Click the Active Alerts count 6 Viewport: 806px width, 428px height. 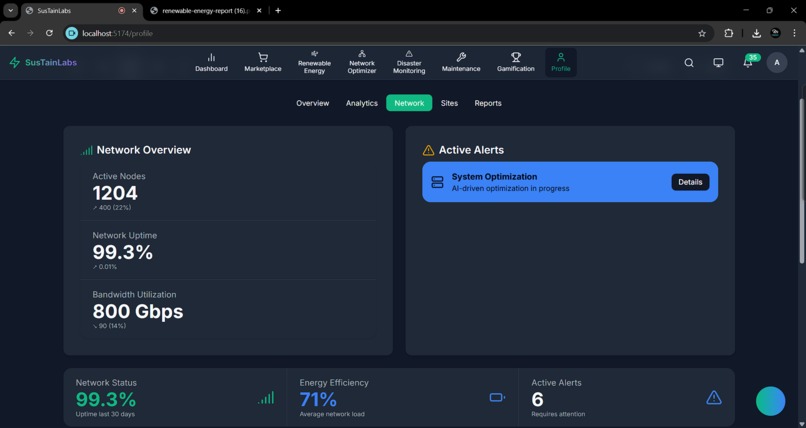pyautogui.click(x=537, y=399)
